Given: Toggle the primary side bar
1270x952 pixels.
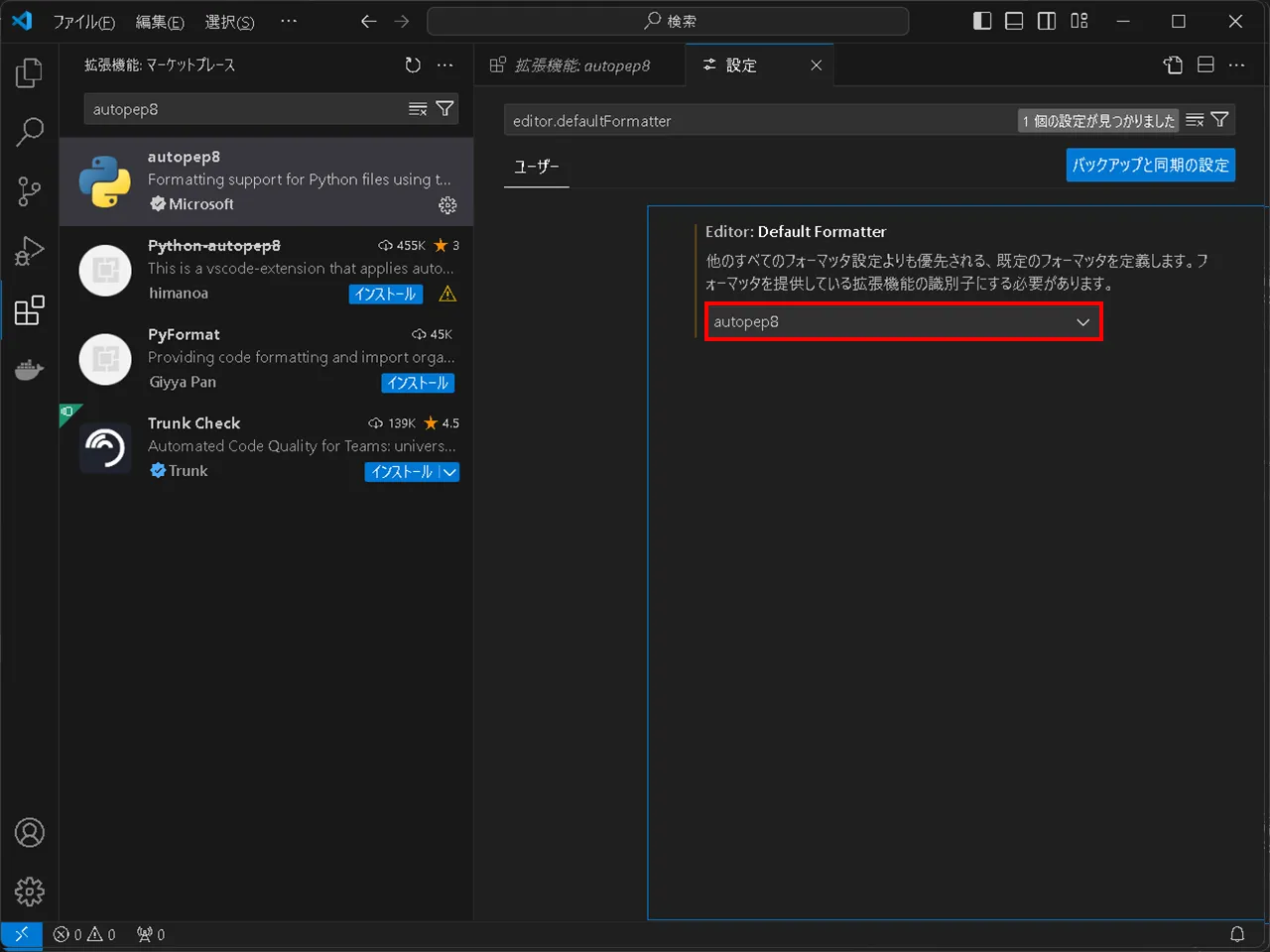Looking at the screenshot, I should 982,21.
